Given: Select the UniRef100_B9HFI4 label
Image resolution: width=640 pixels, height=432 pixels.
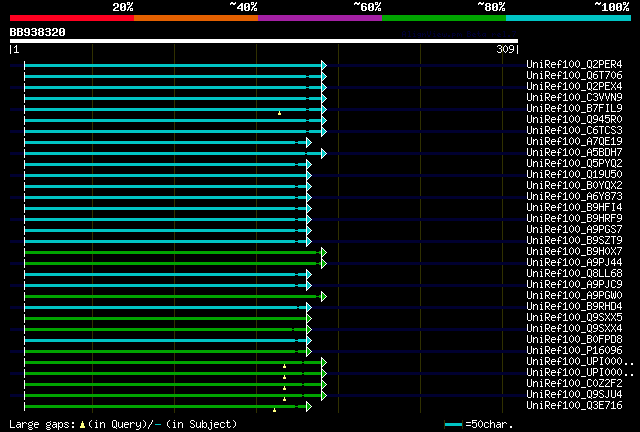Looking at the screenshot, I should pos(574,207).
